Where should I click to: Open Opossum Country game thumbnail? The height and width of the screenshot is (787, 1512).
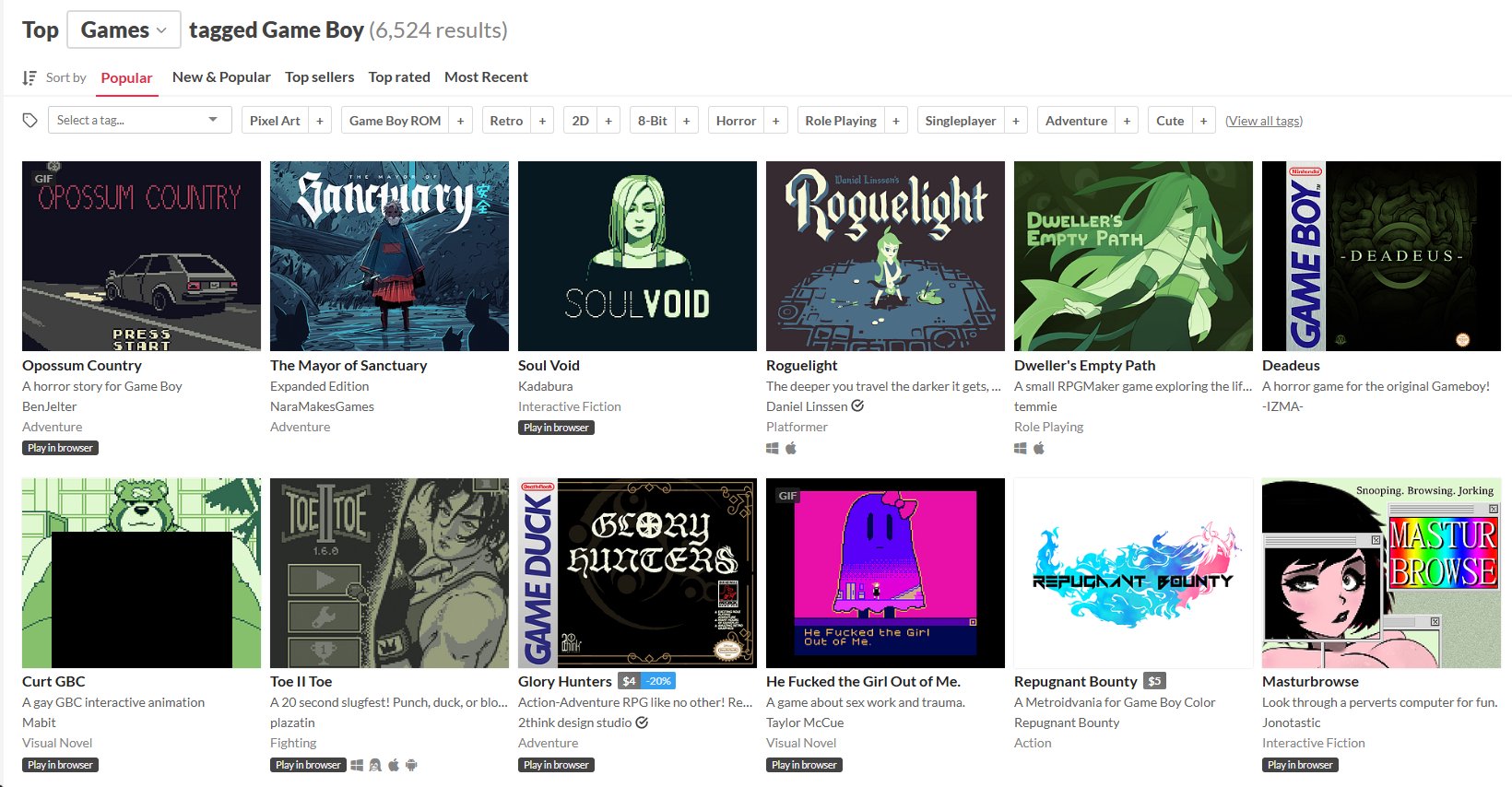[x=141, y=256]
